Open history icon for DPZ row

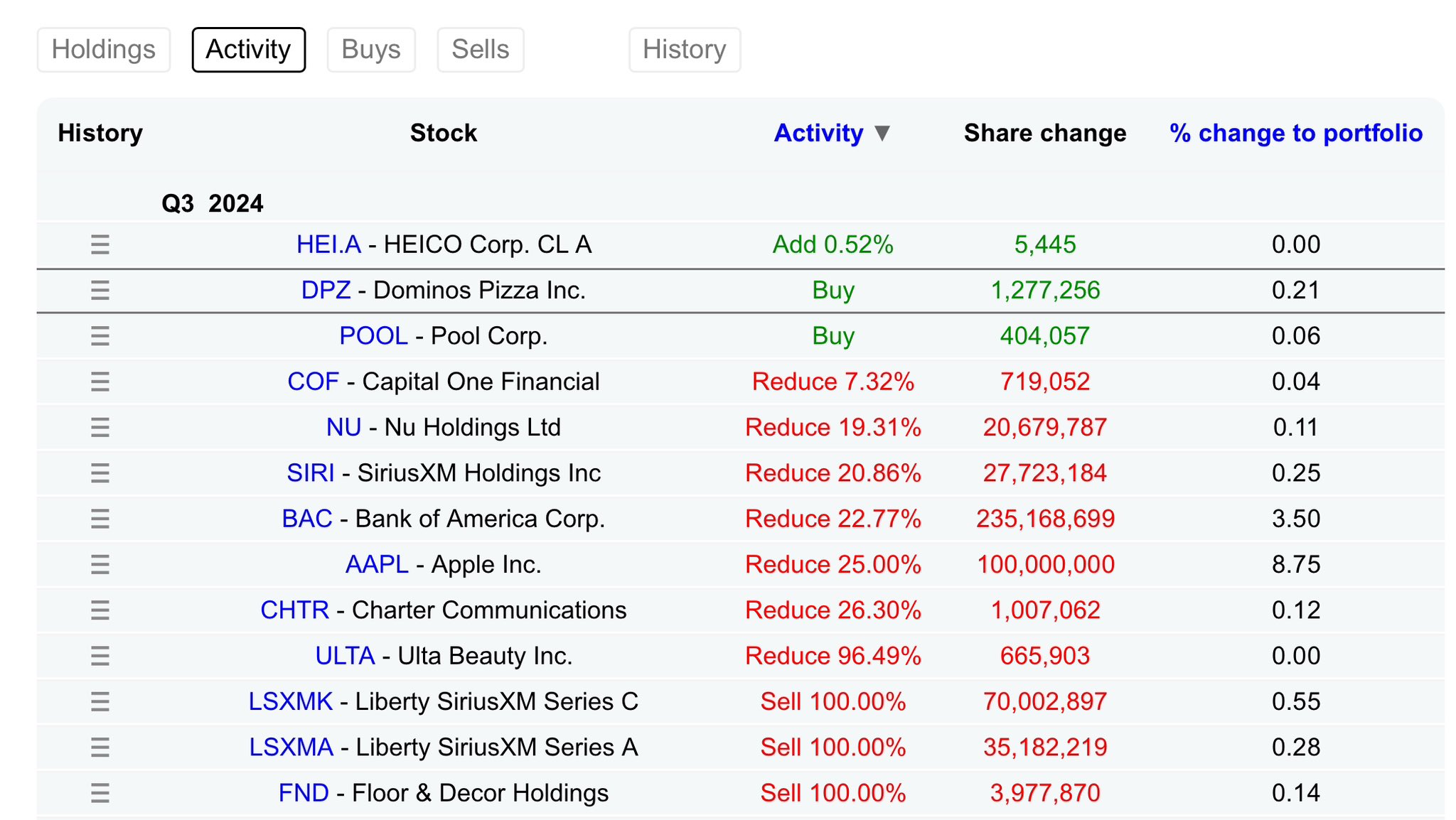[100, 290]
